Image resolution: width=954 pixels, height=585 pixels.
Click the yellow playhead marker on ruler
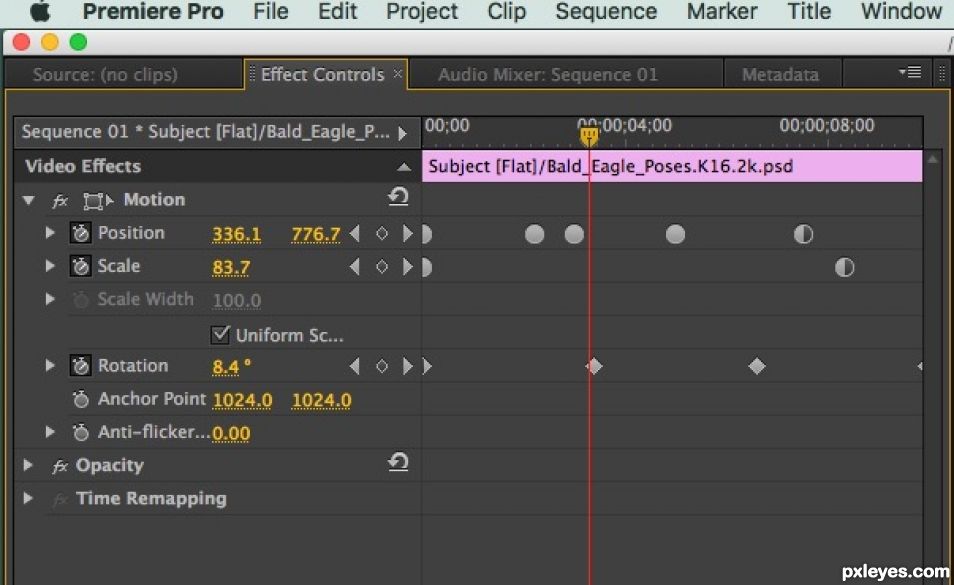pos(588,135)
